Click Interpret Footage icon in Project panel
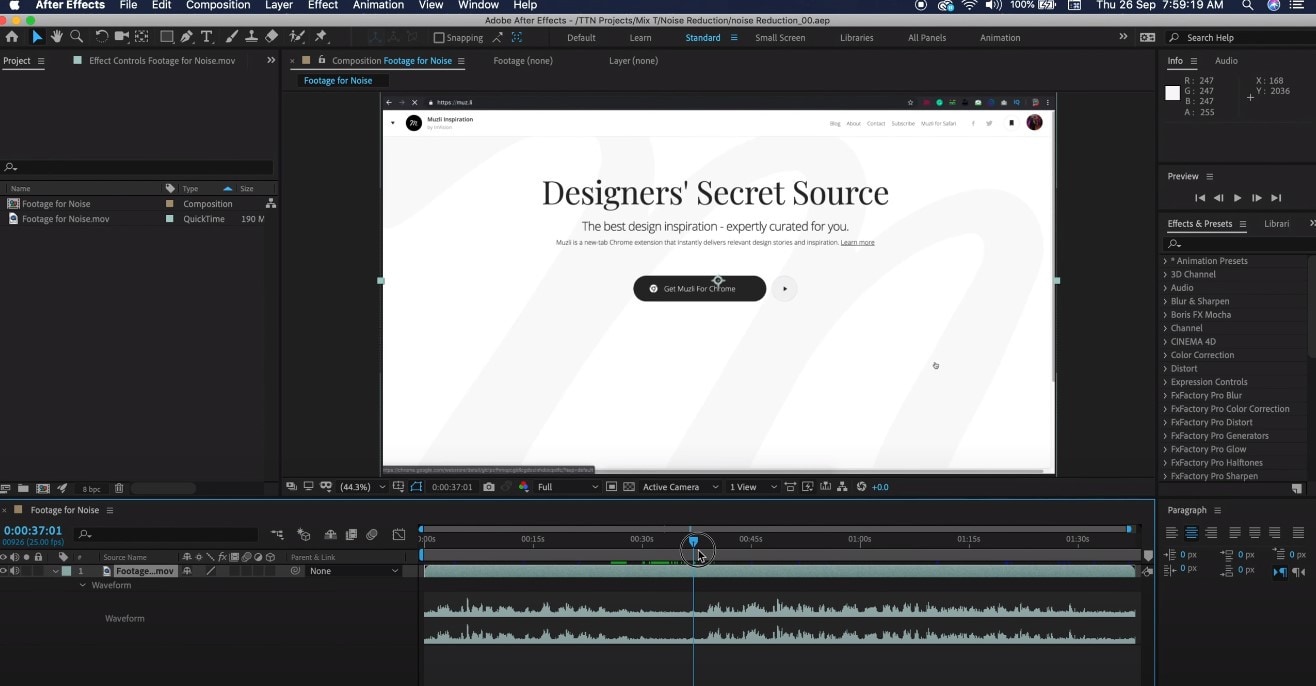 (x=6, y=488)
